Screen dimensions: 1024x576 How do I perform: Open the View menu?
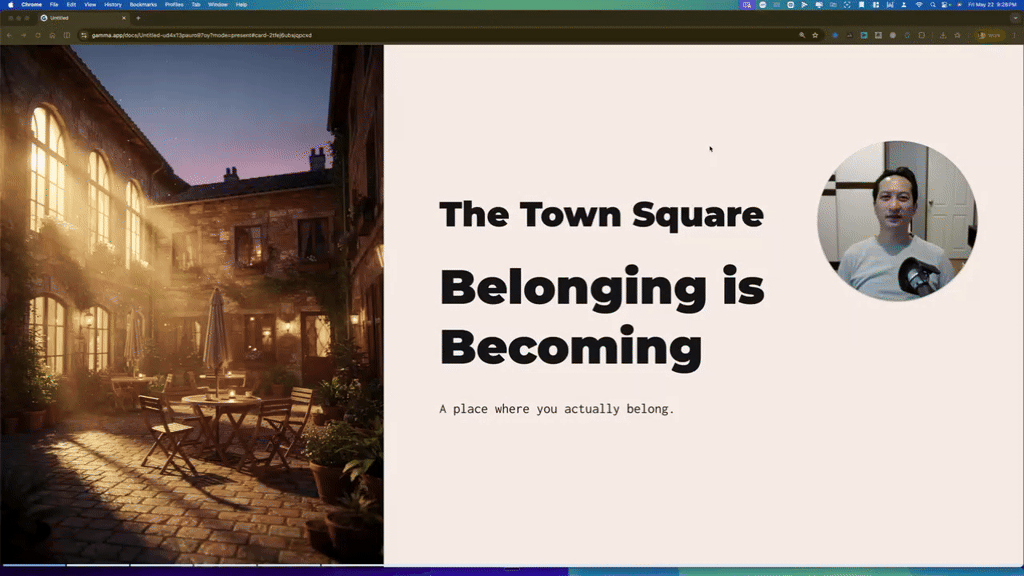click(x=90, y=5)
